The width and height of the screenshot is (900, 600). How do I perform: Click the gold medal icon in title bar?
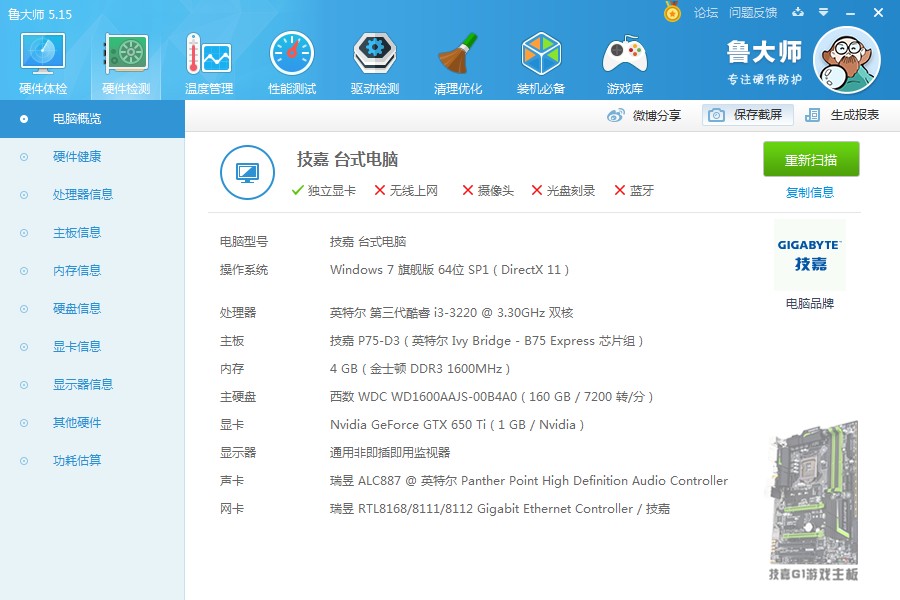click(672, 12)
